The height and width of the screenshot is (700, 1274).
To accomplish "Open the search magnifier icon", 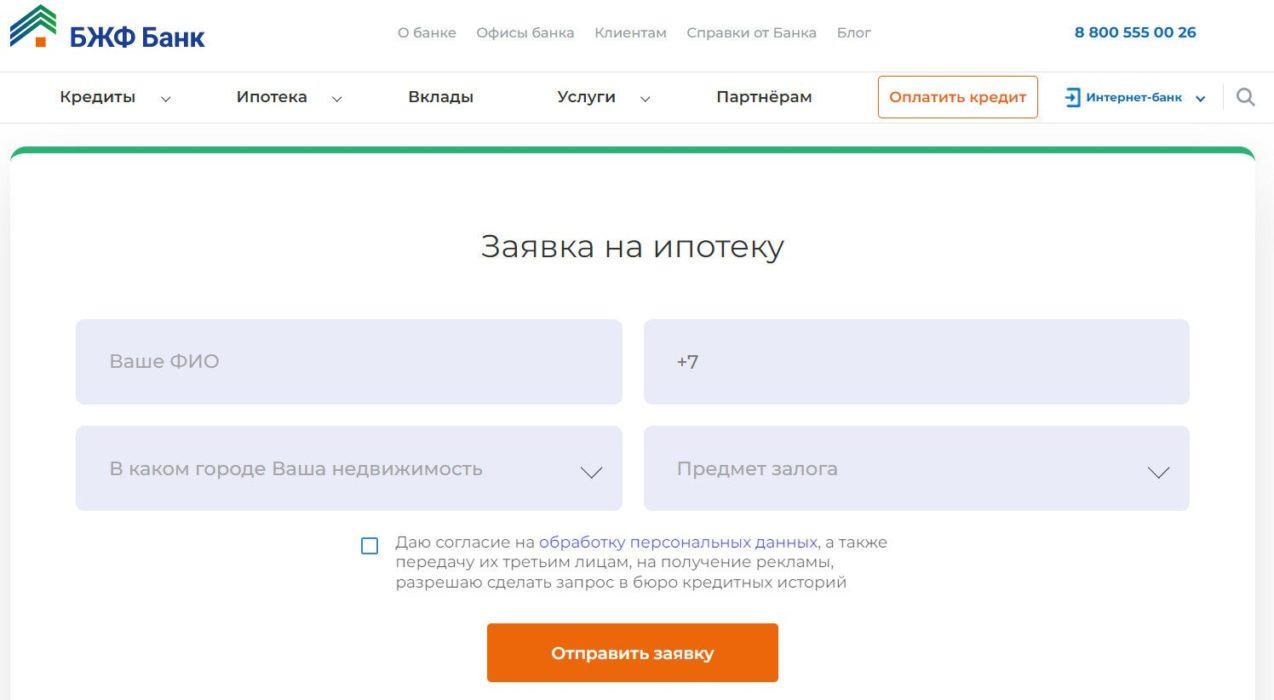I will [x=1245, y=97].
